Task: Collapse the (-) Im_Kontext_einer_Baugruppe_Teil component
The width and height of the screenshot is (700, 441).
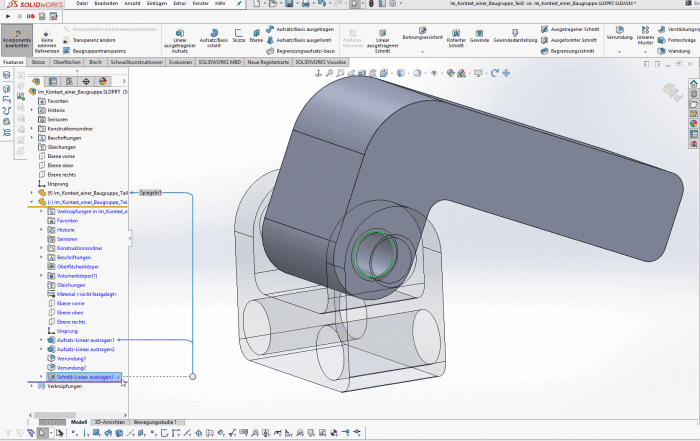Action: 32,202
